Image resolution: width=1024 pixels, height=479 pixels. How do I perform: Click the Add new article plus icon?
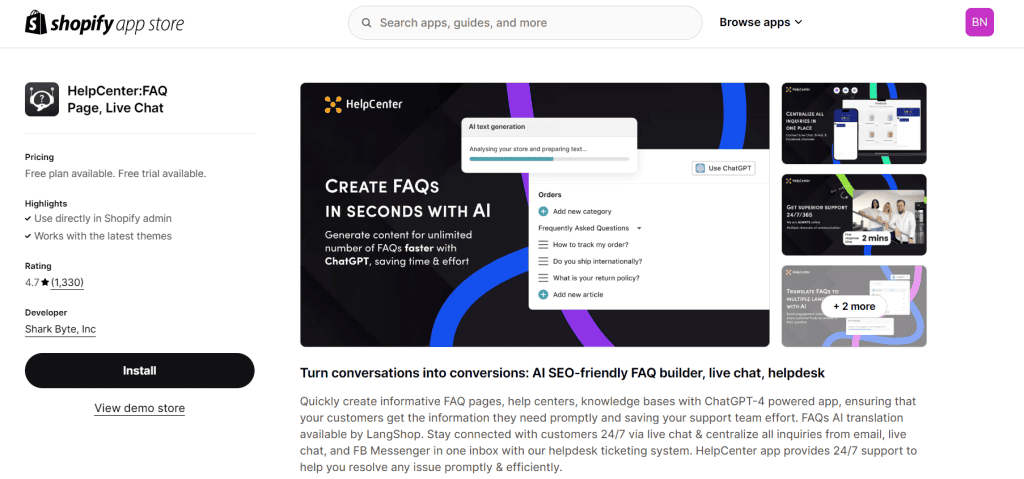click(x=543, y=295)
